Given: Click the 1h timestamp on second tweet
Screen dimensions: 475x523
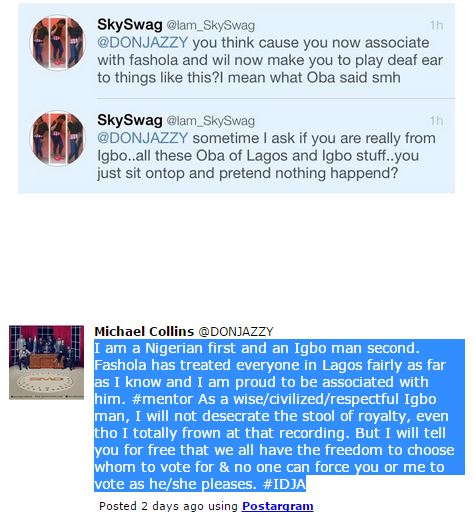Looking at the screenshot, I should tap(436, 121).
